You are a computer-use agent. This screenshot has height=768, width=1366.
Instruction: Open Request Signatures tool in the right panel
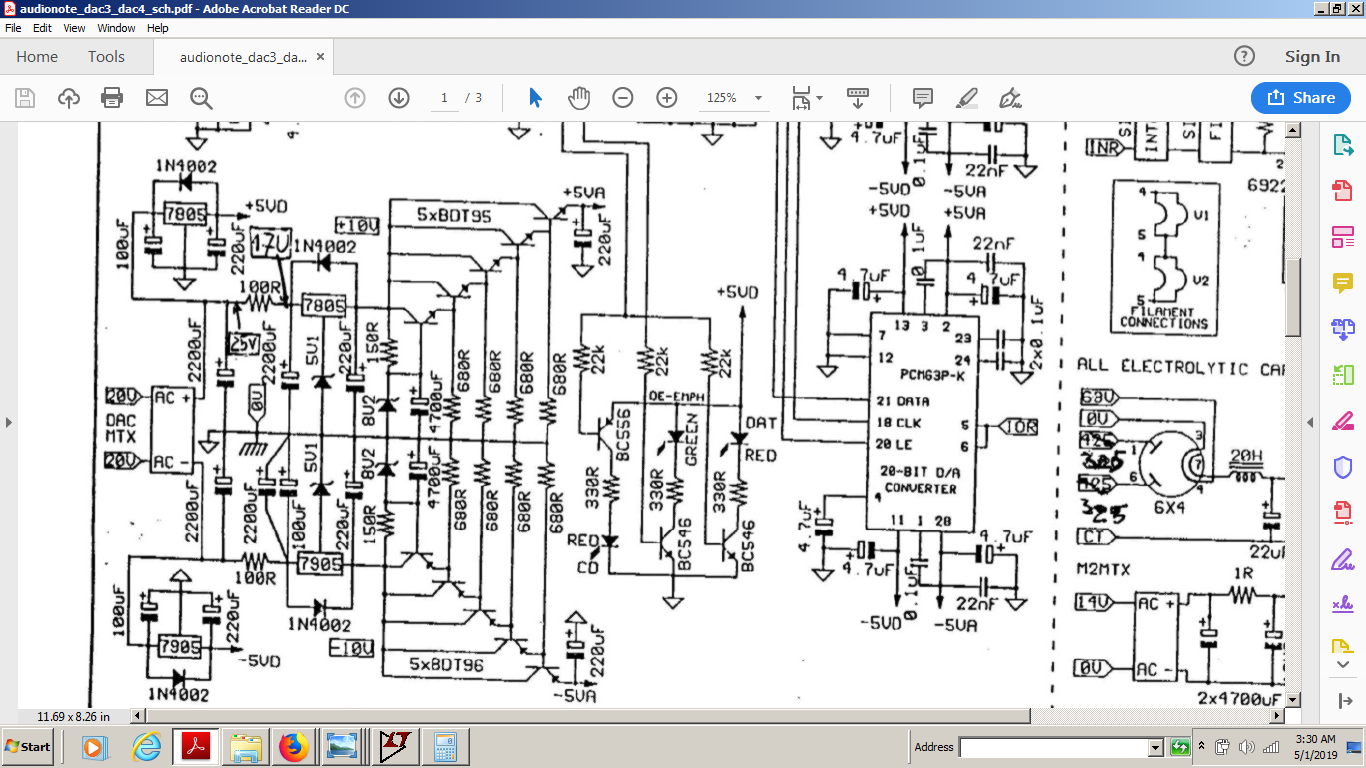pyautogui.click(x=1342, y=605)
